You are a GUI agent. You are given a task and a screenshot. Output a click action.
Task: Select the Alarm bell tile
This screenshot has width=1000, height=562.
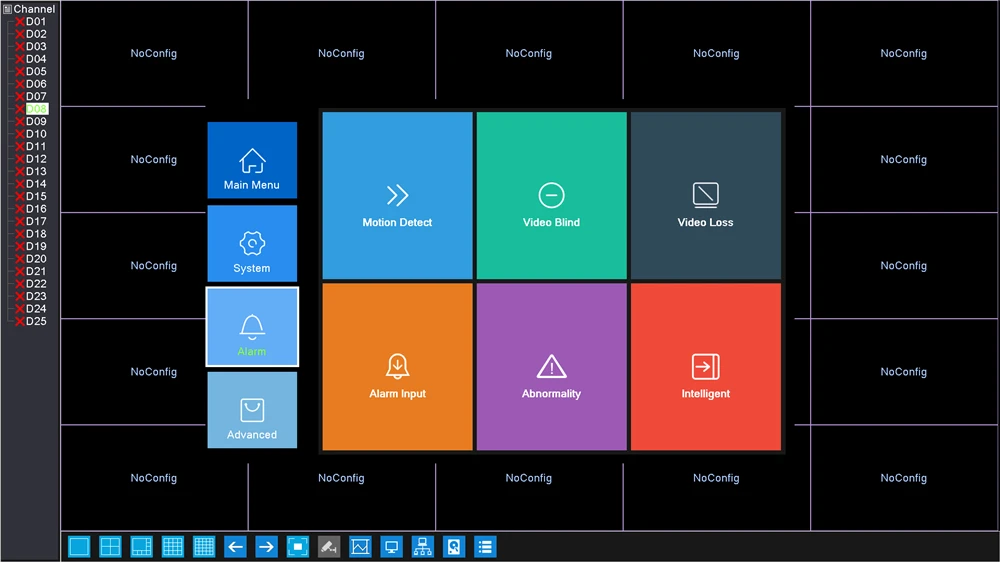coord(252,327)
